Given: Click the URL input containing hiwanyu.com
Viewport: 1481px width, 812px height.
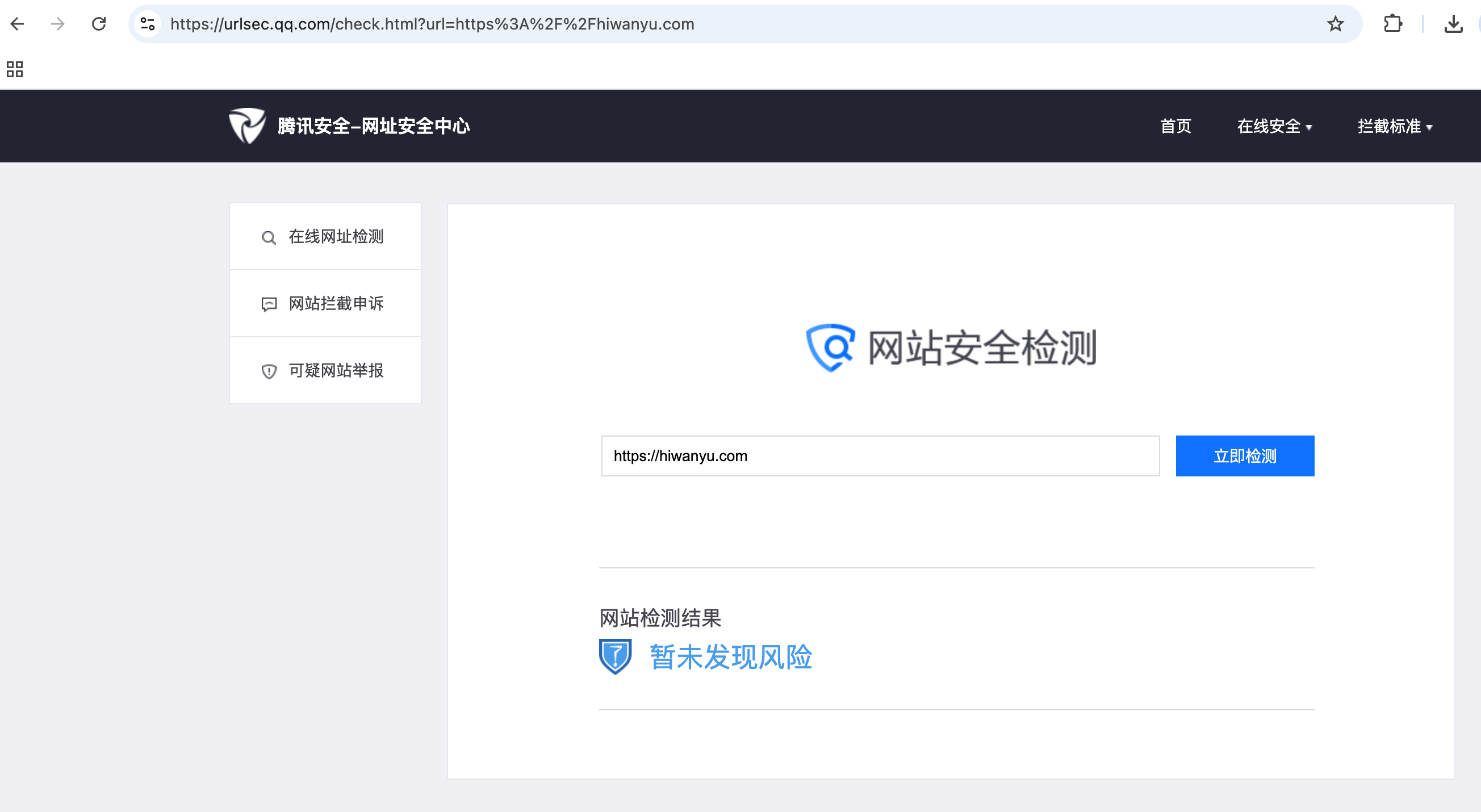Looking at the screenshot, I should click(880, 456).
